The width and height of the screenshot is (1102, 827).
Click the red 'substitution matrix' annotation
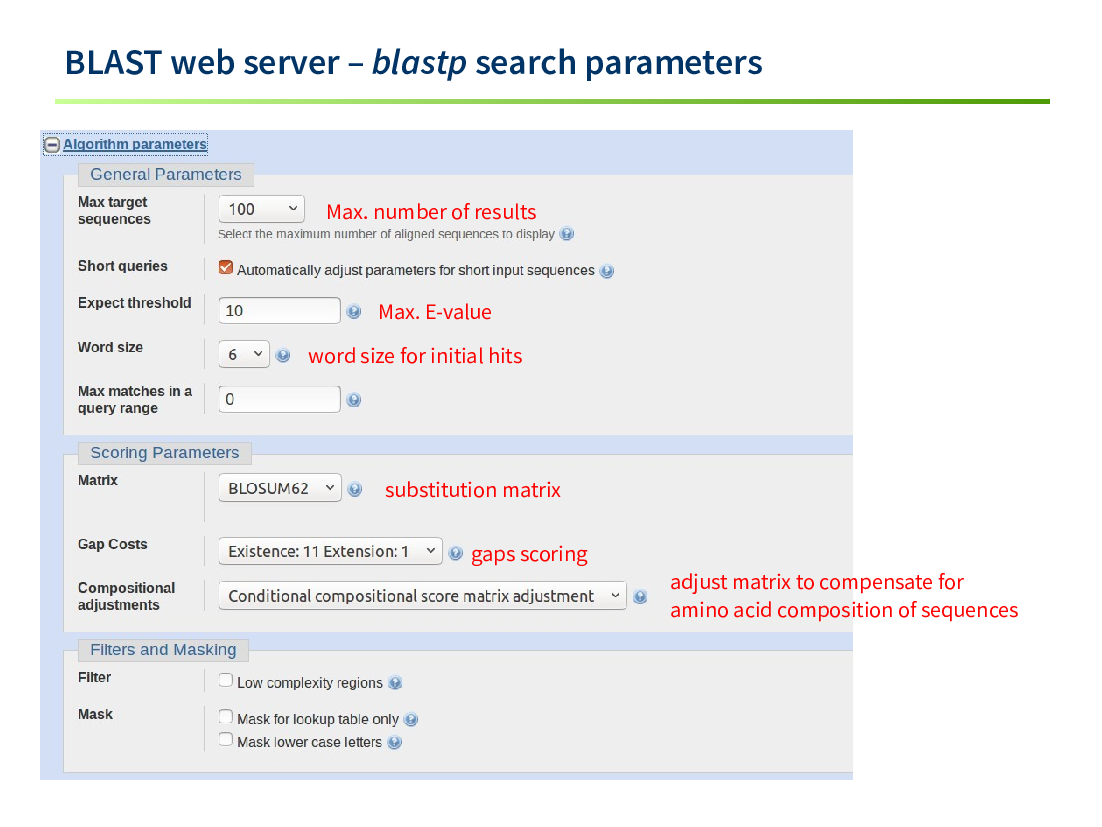[x=472, y=490]
